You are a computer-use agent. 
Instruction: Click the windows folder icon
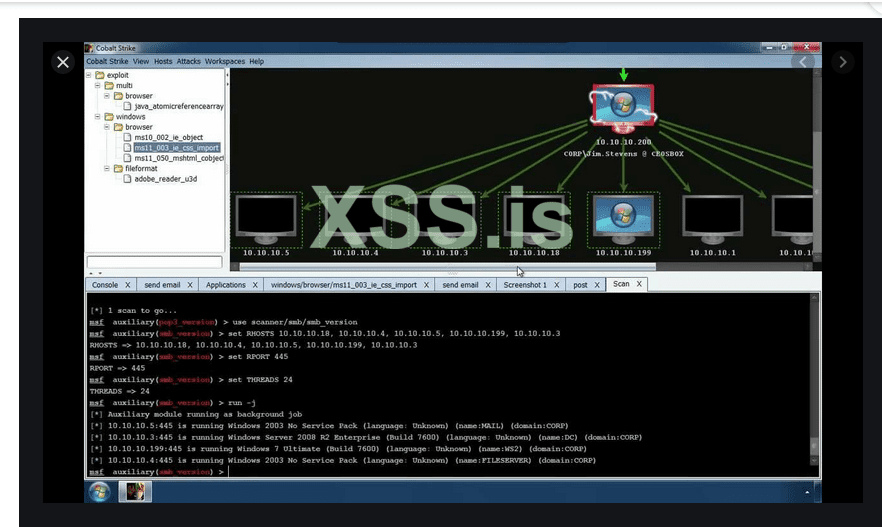[109, 116]
